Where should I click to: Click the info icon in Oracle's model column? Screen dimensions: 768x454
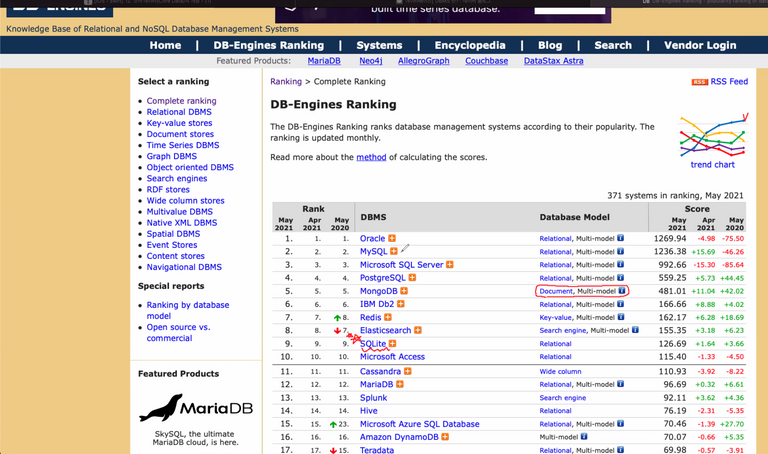click(x=621, y=238)
